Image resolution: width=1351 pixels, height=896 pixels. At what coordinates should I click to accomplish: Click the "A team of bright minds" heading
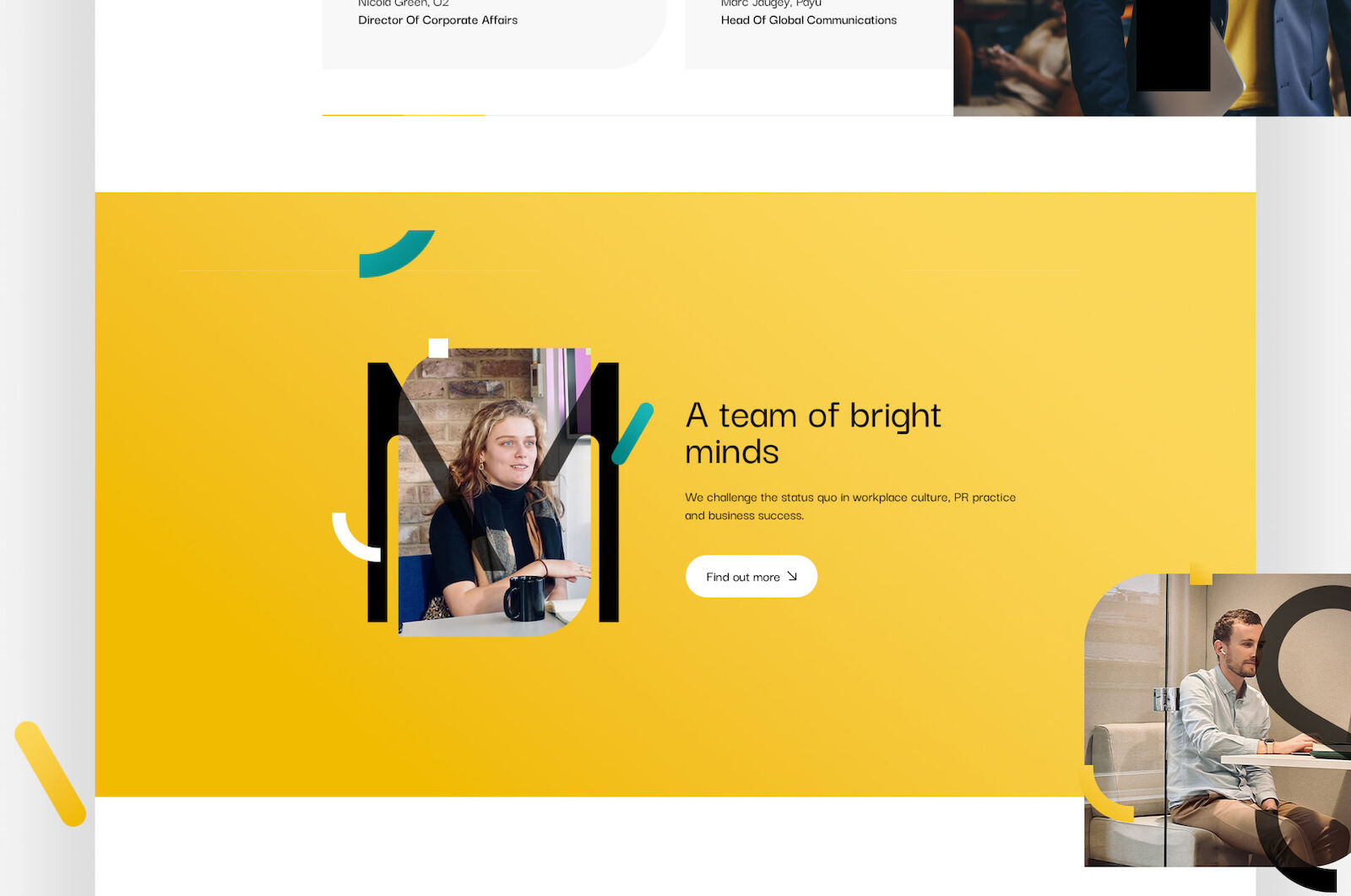click(813, 433)
